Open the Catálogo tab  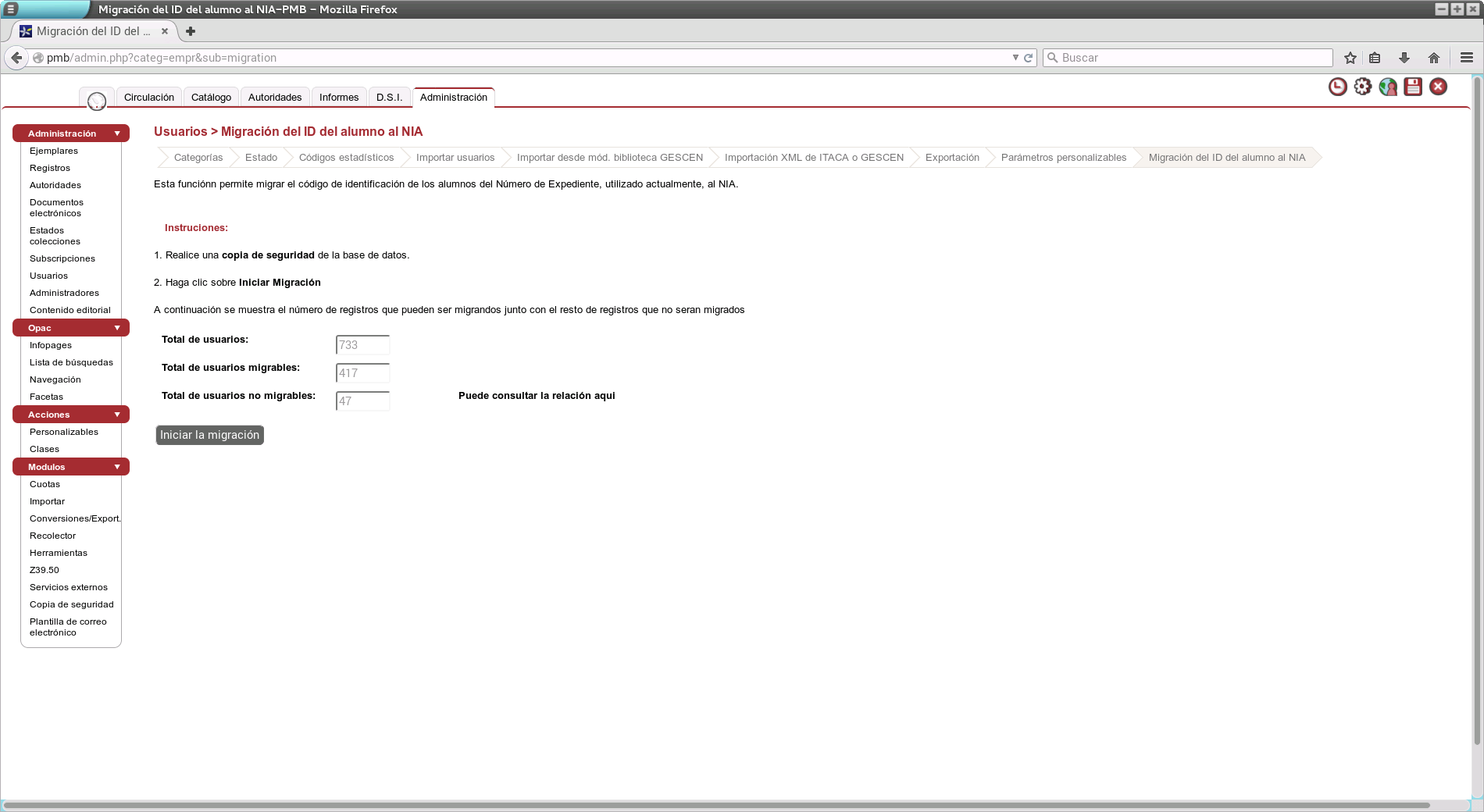point(211,98)
